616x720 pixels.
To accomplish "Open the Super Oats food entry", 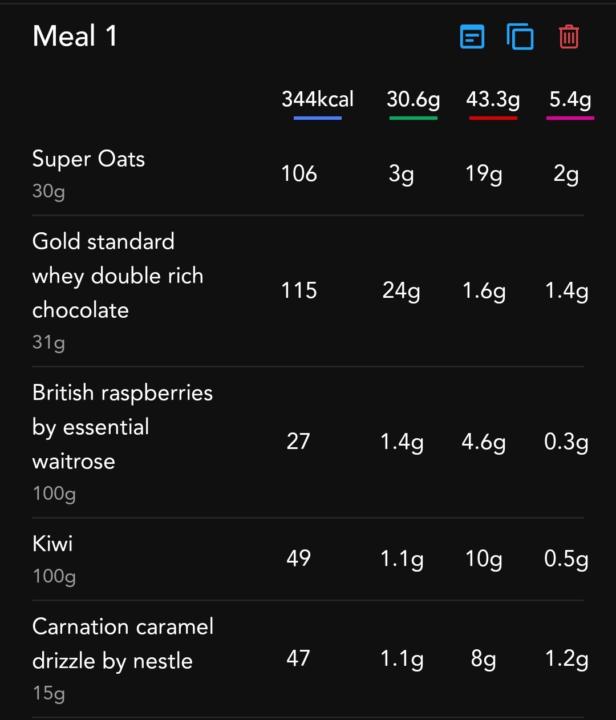I will 88,159.
